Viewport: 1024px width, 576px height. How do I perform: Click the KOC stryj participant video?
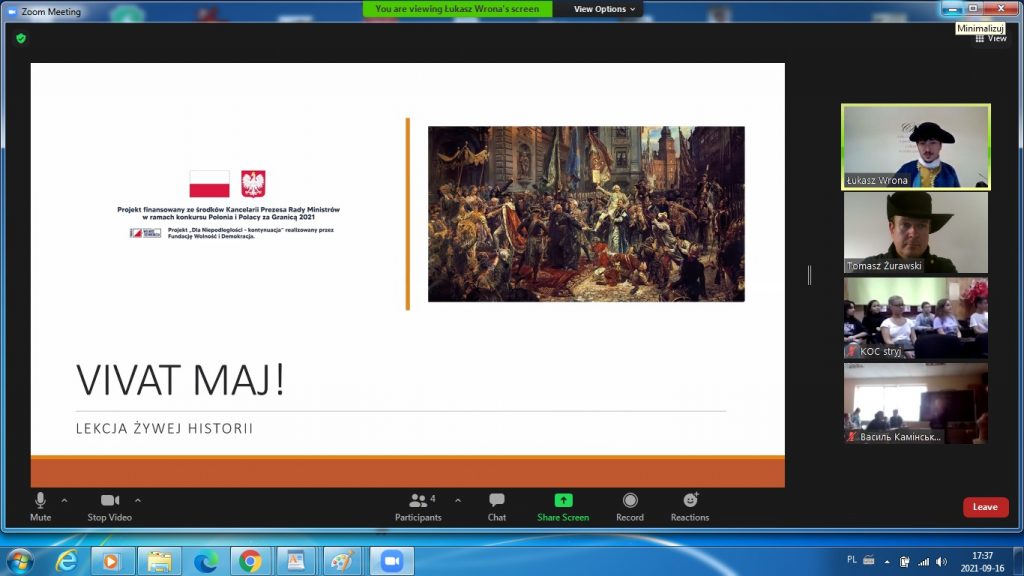point(915,318)
